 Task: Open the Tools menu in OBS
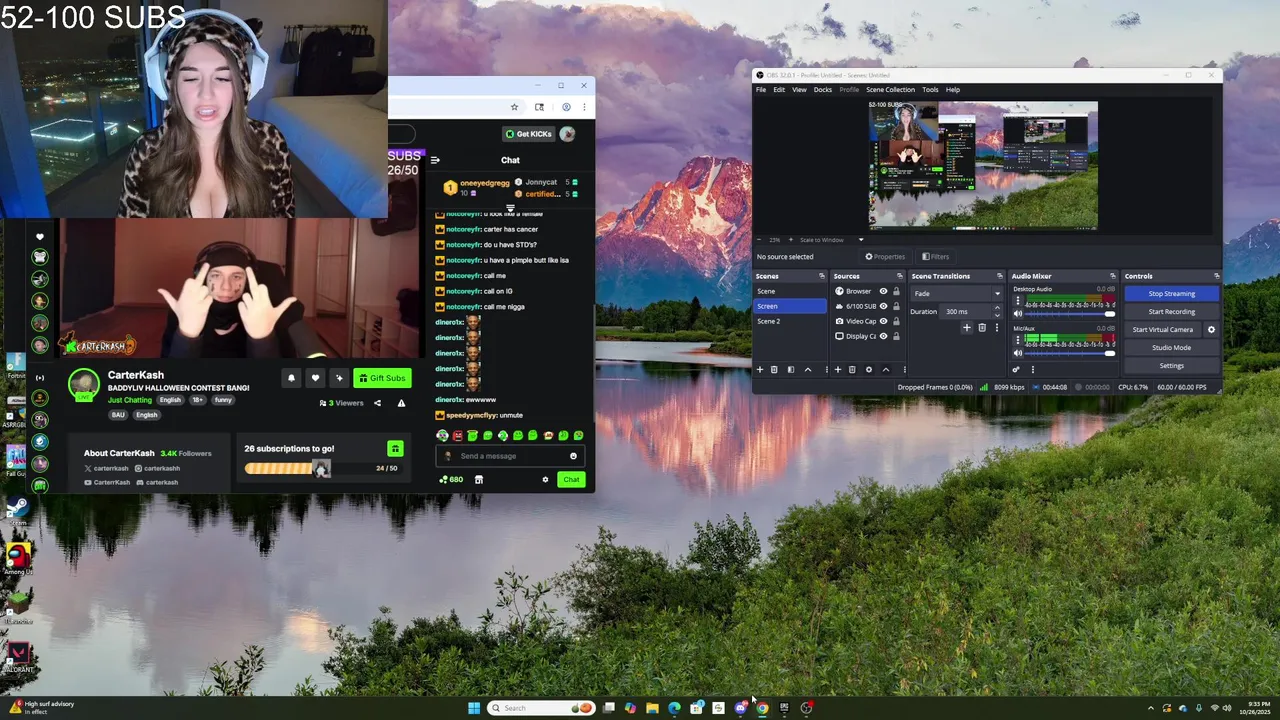pyautogui.click(x=930, y=90)
